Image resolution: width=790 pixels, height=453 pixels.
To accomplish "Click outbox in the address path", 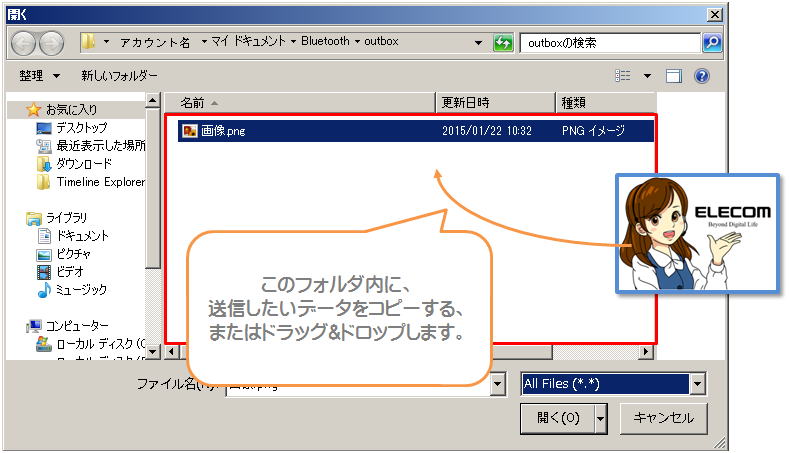I will tap(381, 41).
